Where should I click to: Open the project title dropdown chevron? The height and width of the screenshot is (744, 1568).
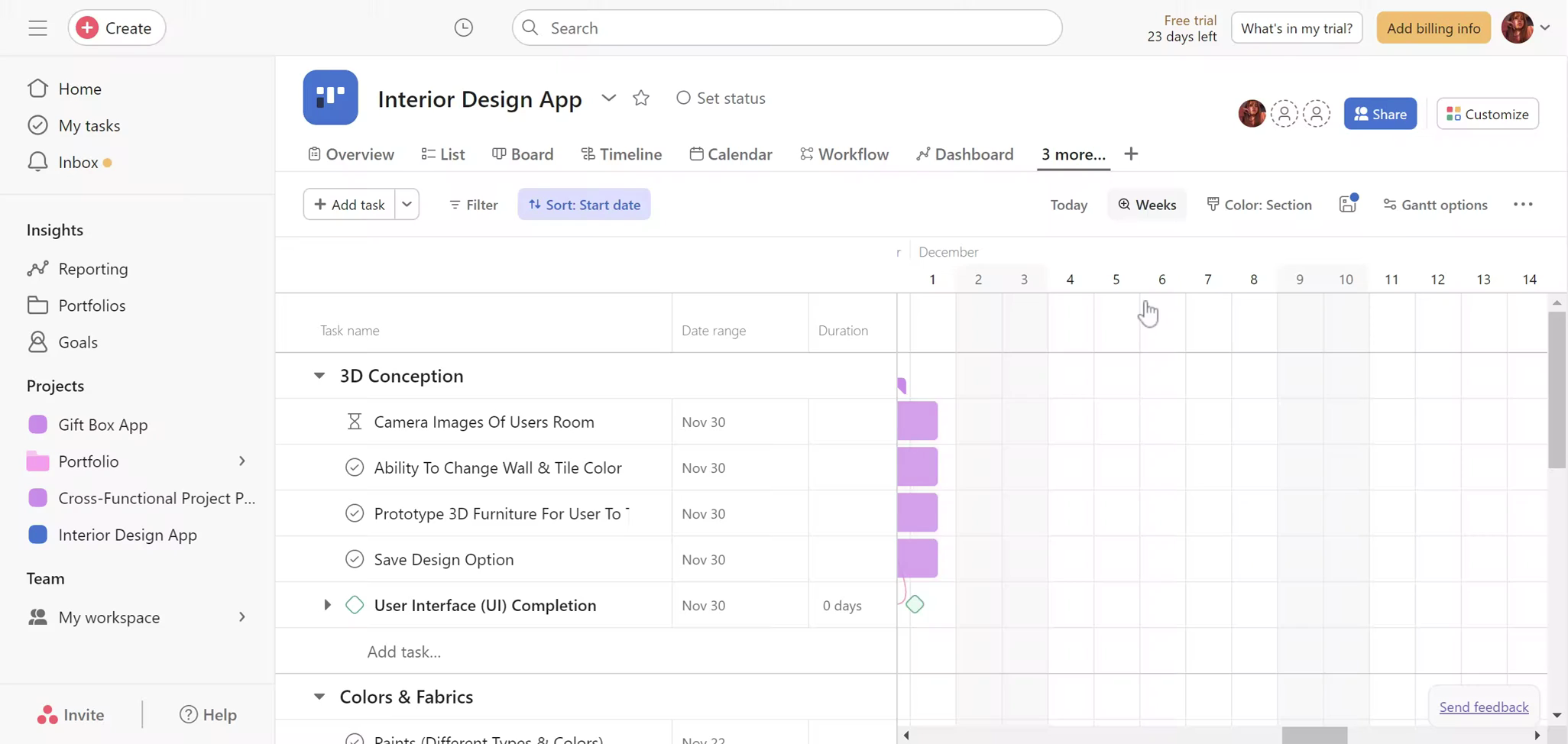click(608, 98)
